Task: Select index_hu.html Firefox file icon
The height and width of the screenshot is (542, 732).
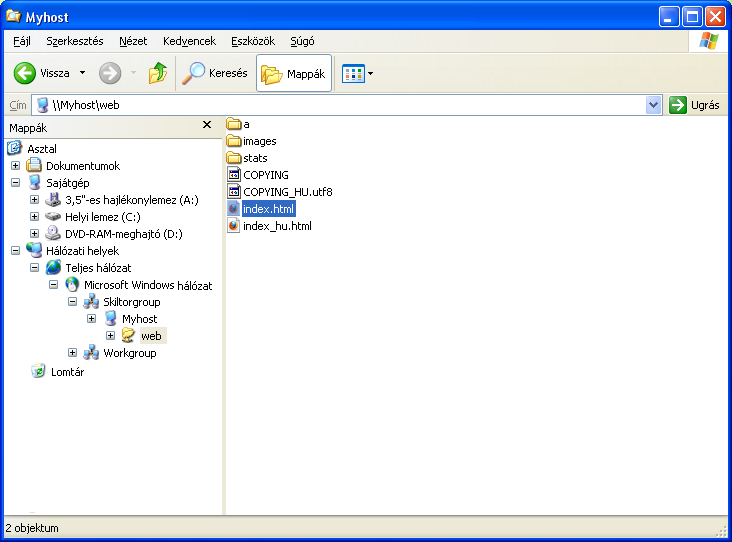Action: click(233, 225)
